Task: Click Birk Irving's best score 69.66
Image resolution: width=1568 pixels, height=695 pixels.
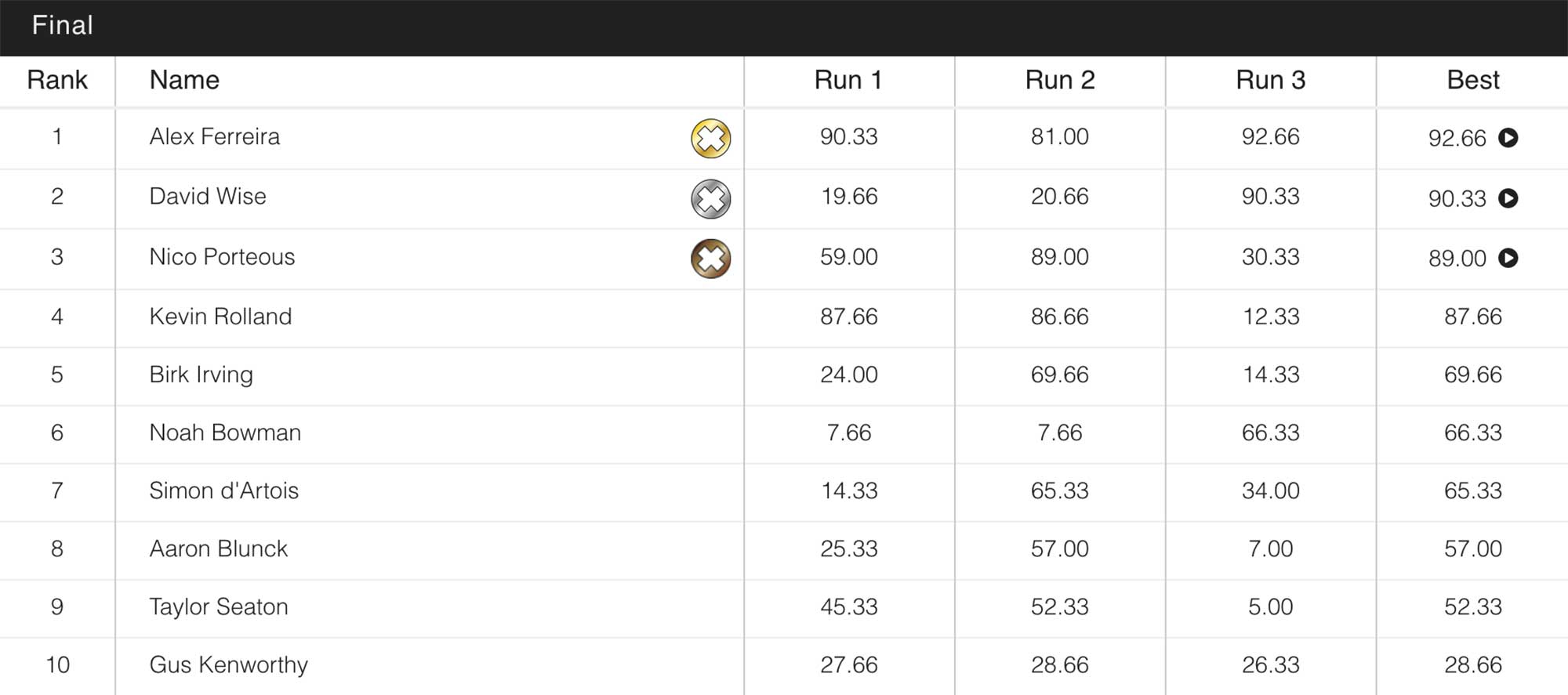Action: 1472,375
